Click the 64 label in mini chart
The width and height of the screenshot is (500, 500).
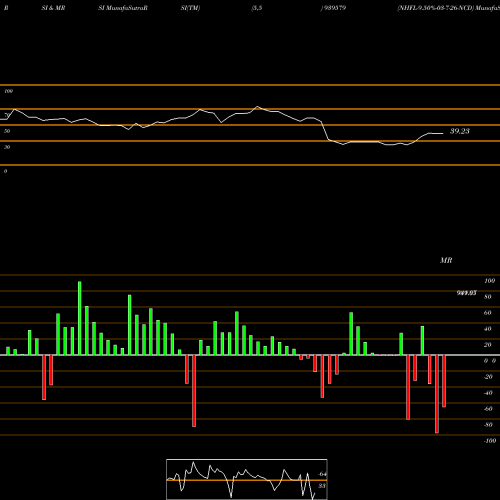click(322, 474)
